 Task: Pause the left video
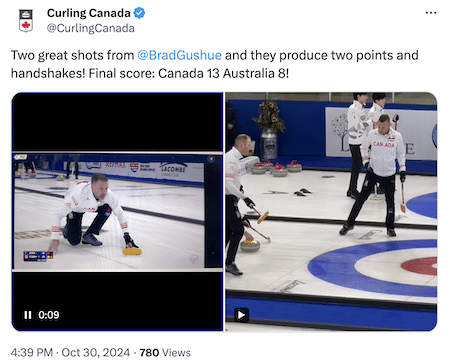[x=28, y=315]
